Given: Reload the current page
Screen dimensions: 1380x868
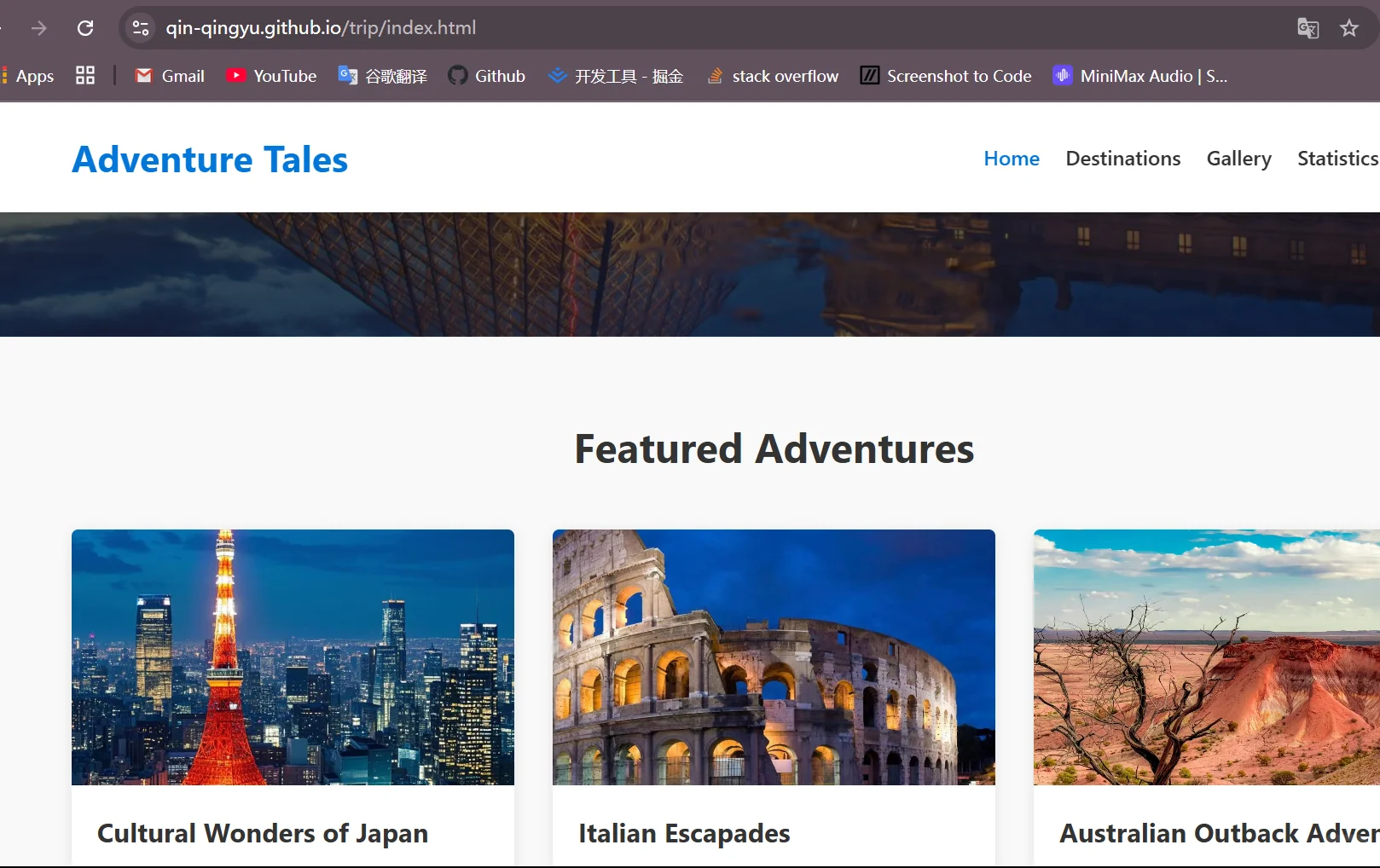Looking at the screenshot, I should click(x=85, y=27).
